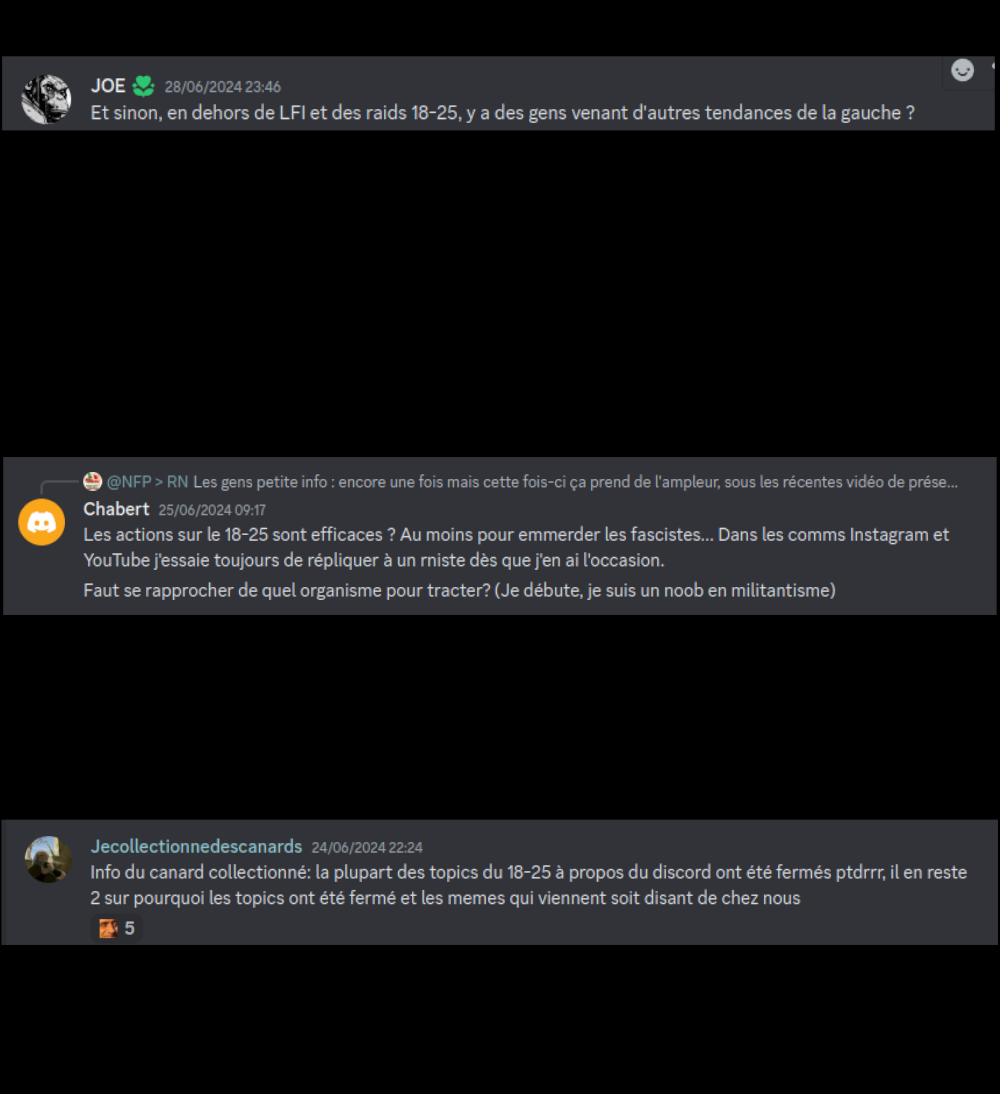1000x1094 pixels.
Task: Click the 24/06/2024 22:24 timestamp
Action: pos(367,848)
